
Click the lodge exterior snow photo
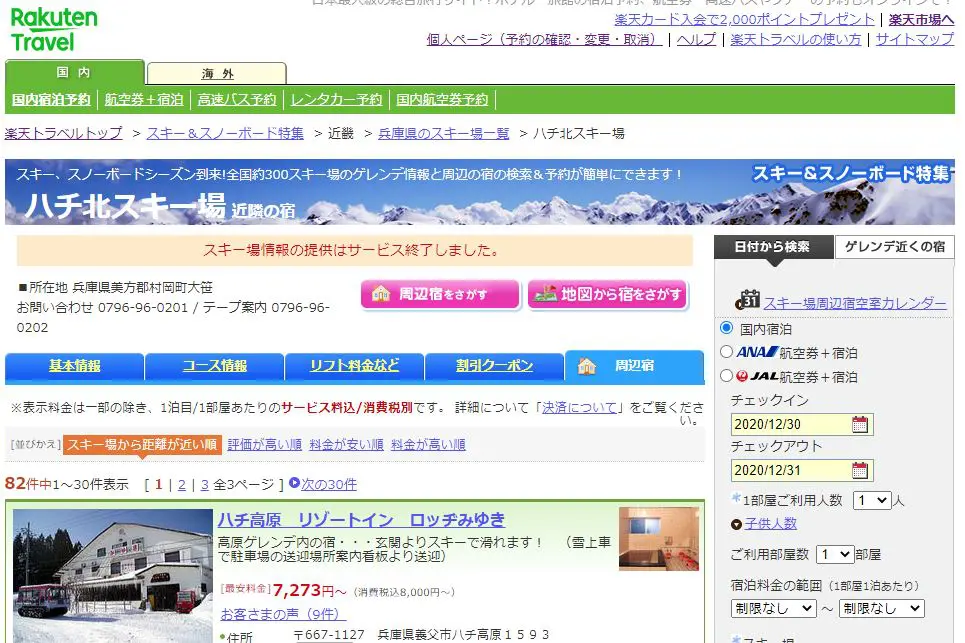tap(113, 575)
